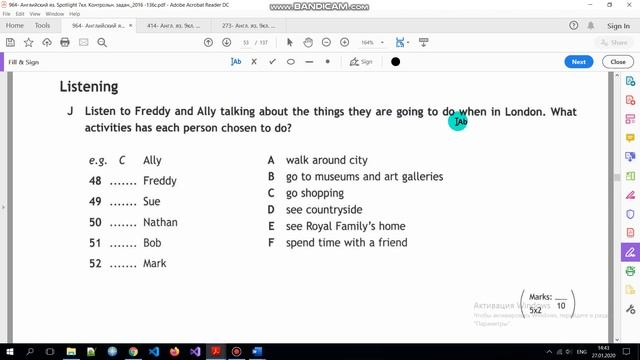Click Sign In at top right
Viewport: 640px width, 360px height.
coord(618,26)
